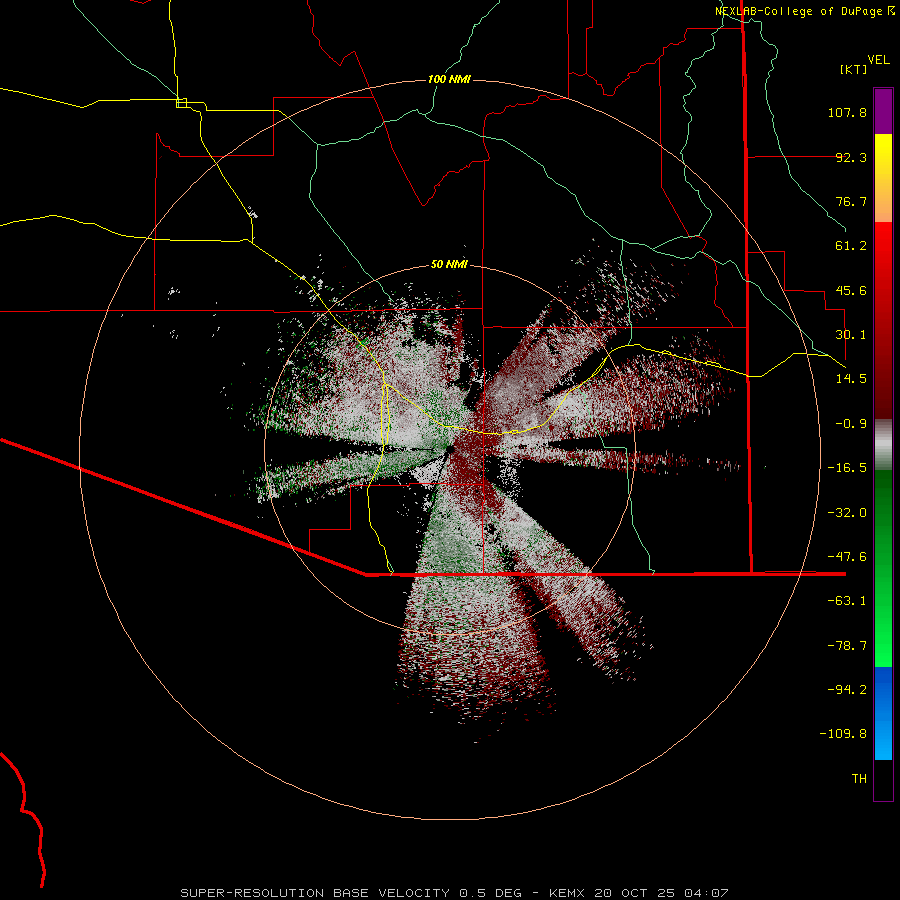Image resolution: width=900 pixels, height=900 pixels.
Task: Click the 92.3 velocity scale value
Action: click(x=851, y=157)
